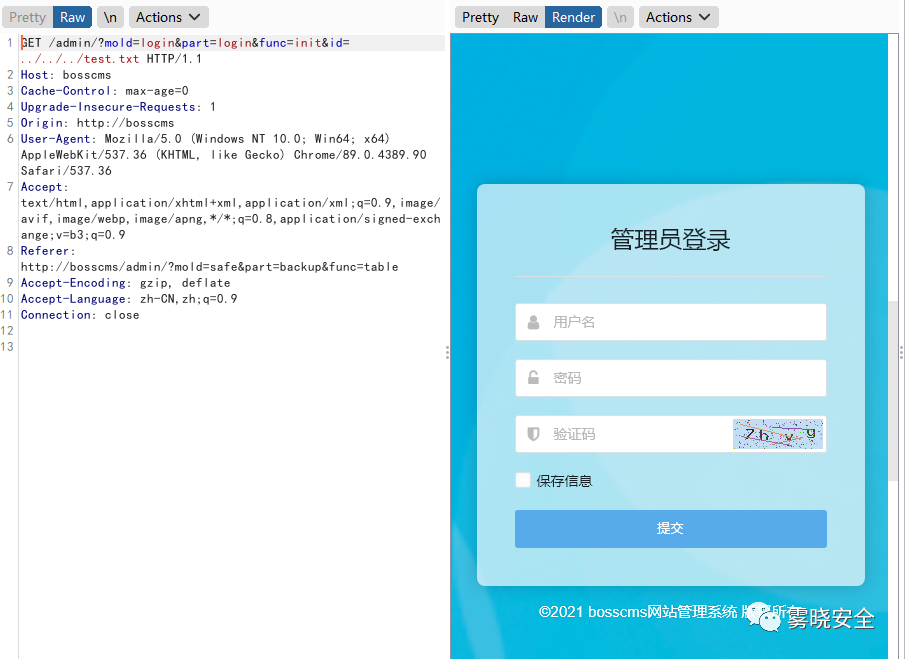Click the divider handle between request and response
Image resolution: width=905 pixels, height=659 pixels.
tap(447, 353)
